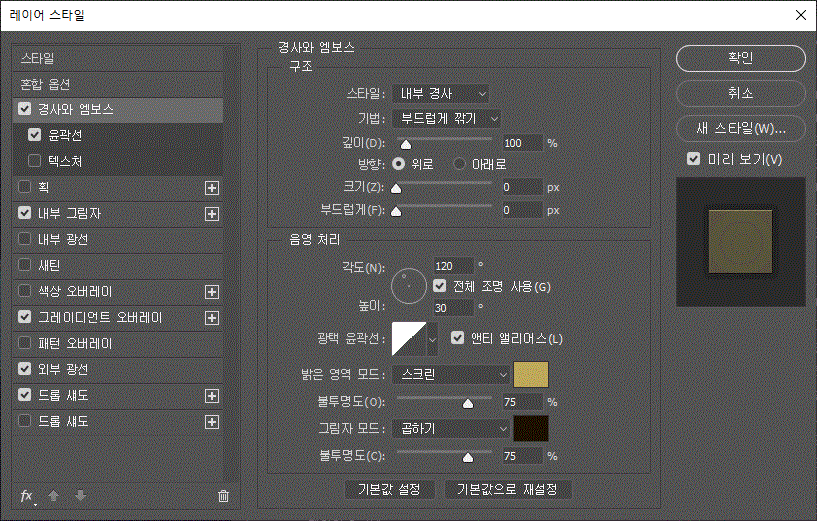Click the 높이 field showing 30
Image resolution: width=817 pixels, height=521 pixels.
(454, 308)
